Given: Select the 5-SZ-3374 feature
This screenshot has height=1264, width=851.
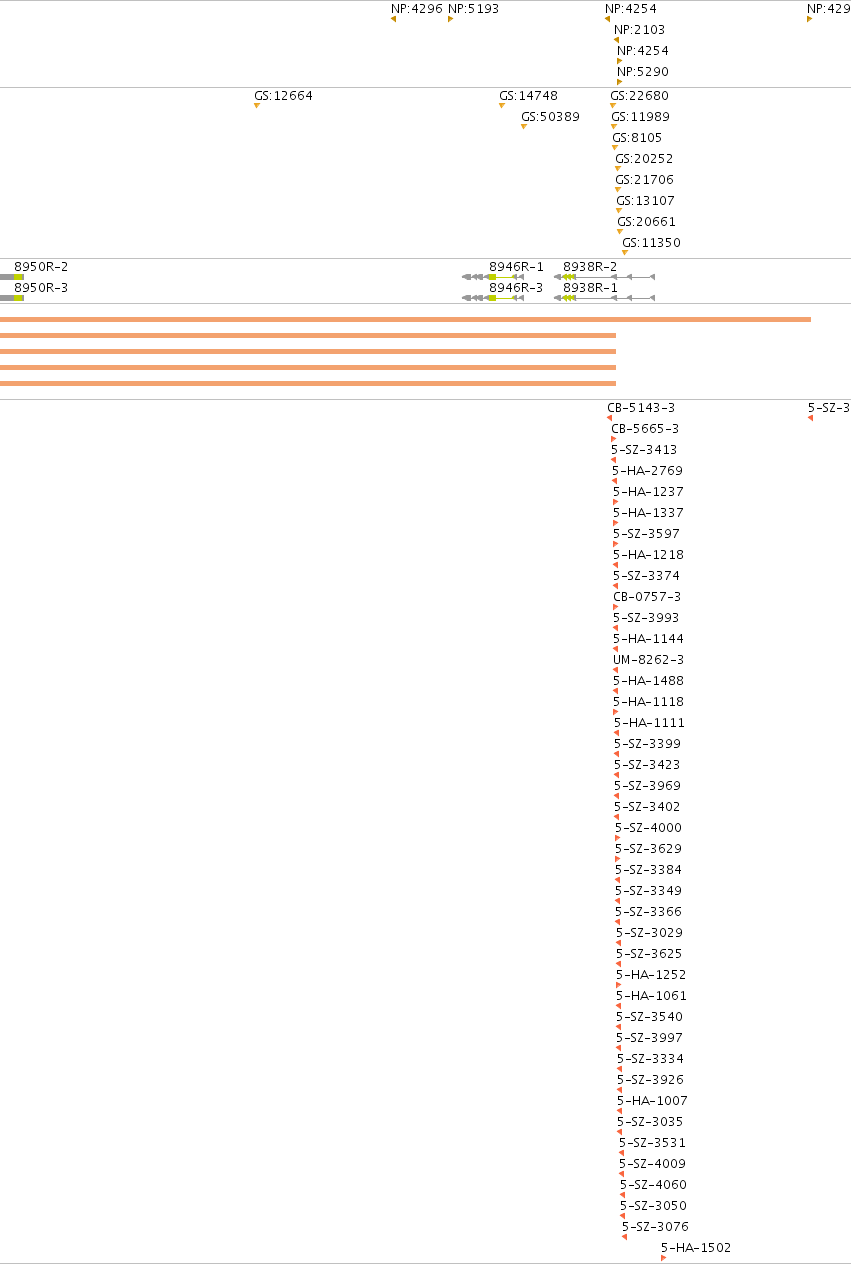Looking at the screenshot, I should tap(646, 576).
